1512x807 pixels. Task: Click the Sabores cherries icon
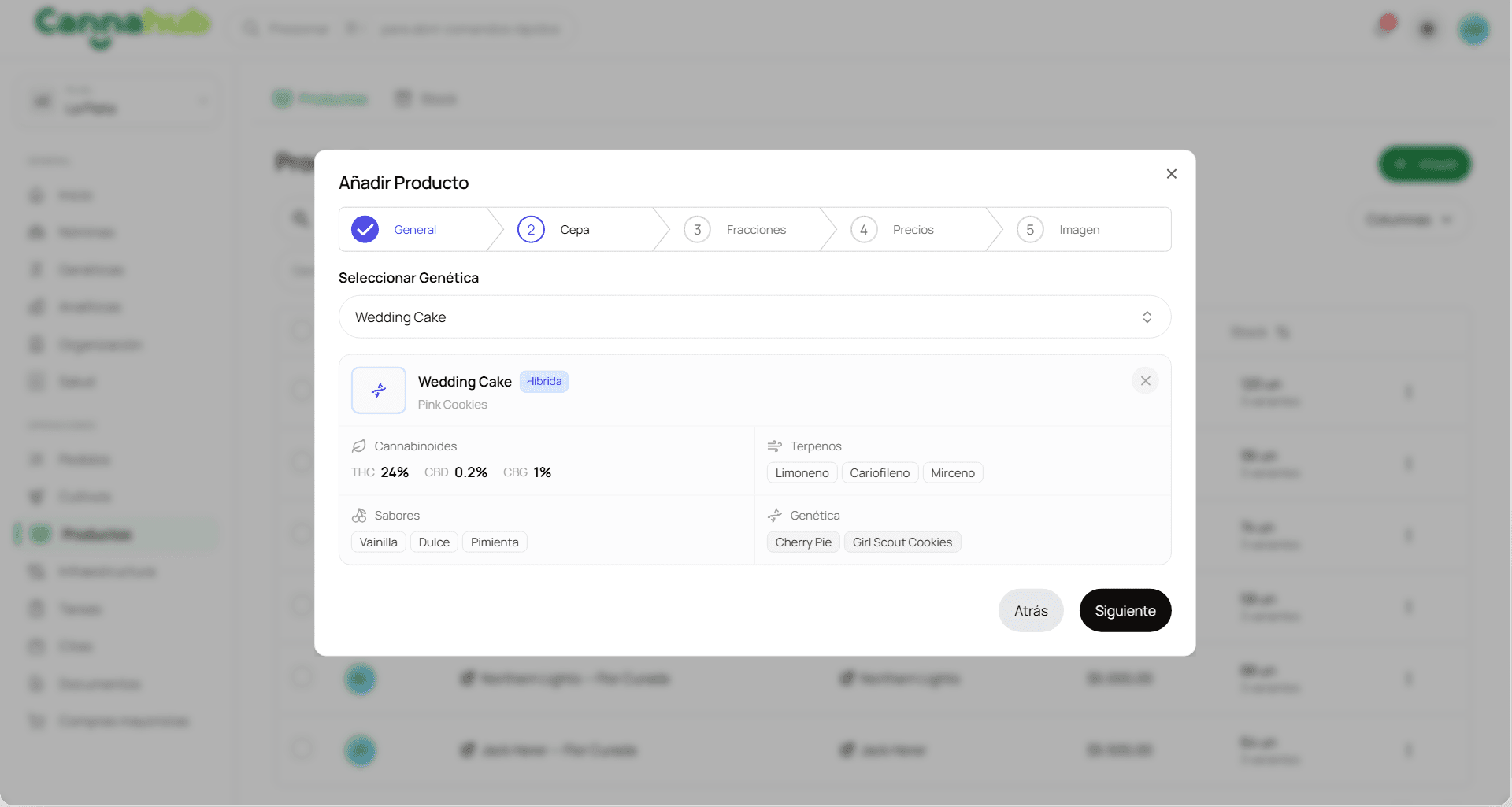click(x=359, y=516)
